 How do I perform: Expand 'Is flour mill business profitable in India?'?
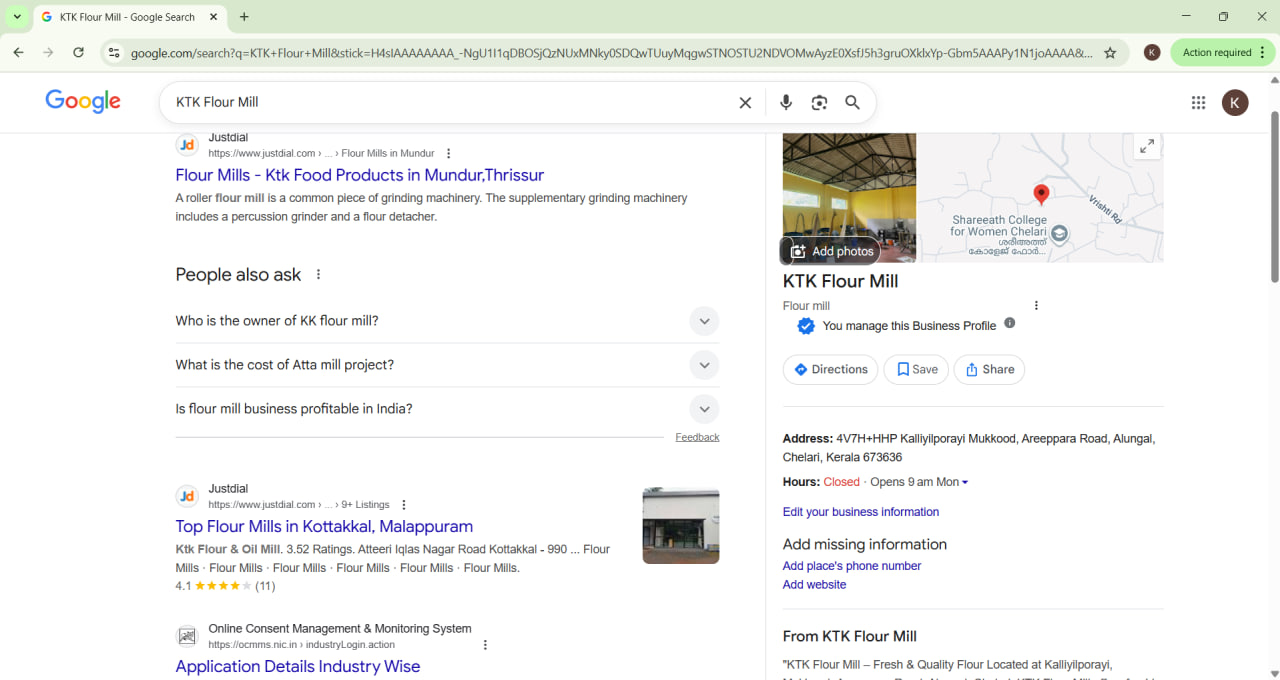coord(704,409)
